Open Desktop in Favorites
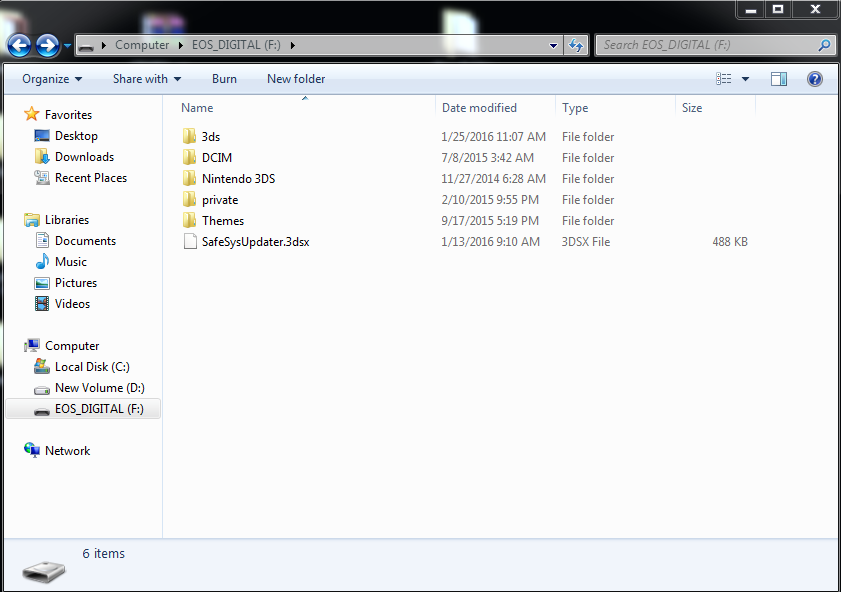The height and width of the screenshot is (592, 841). [x=76, y=136]
